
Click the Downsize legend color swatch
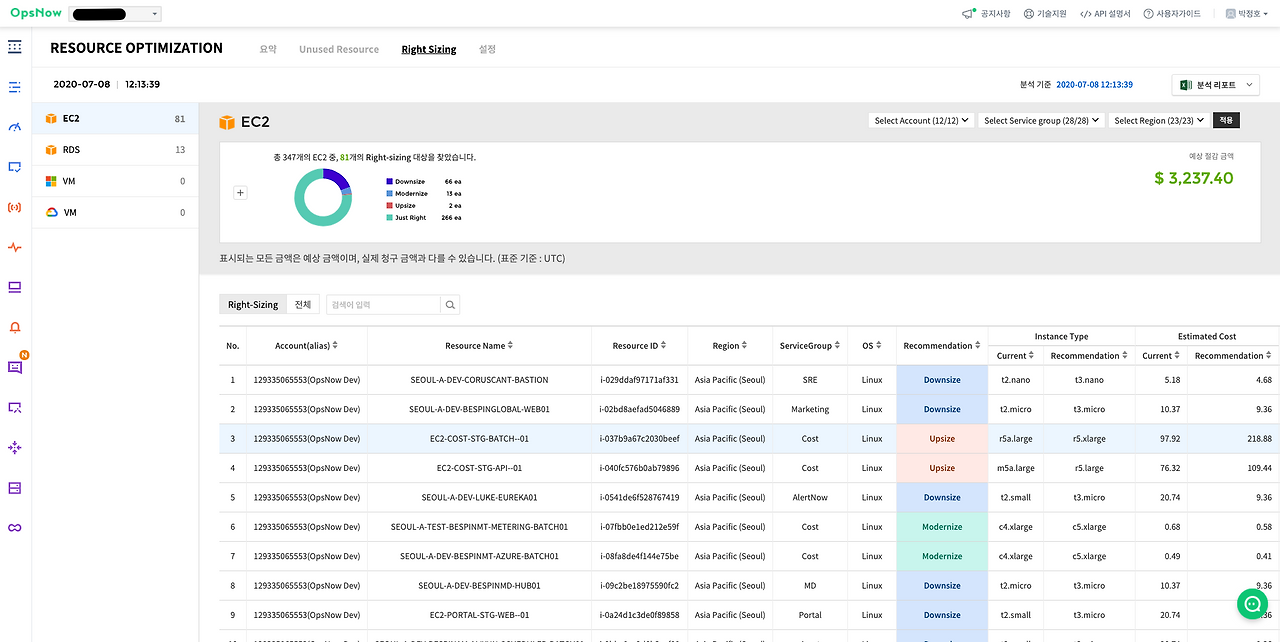389,182
